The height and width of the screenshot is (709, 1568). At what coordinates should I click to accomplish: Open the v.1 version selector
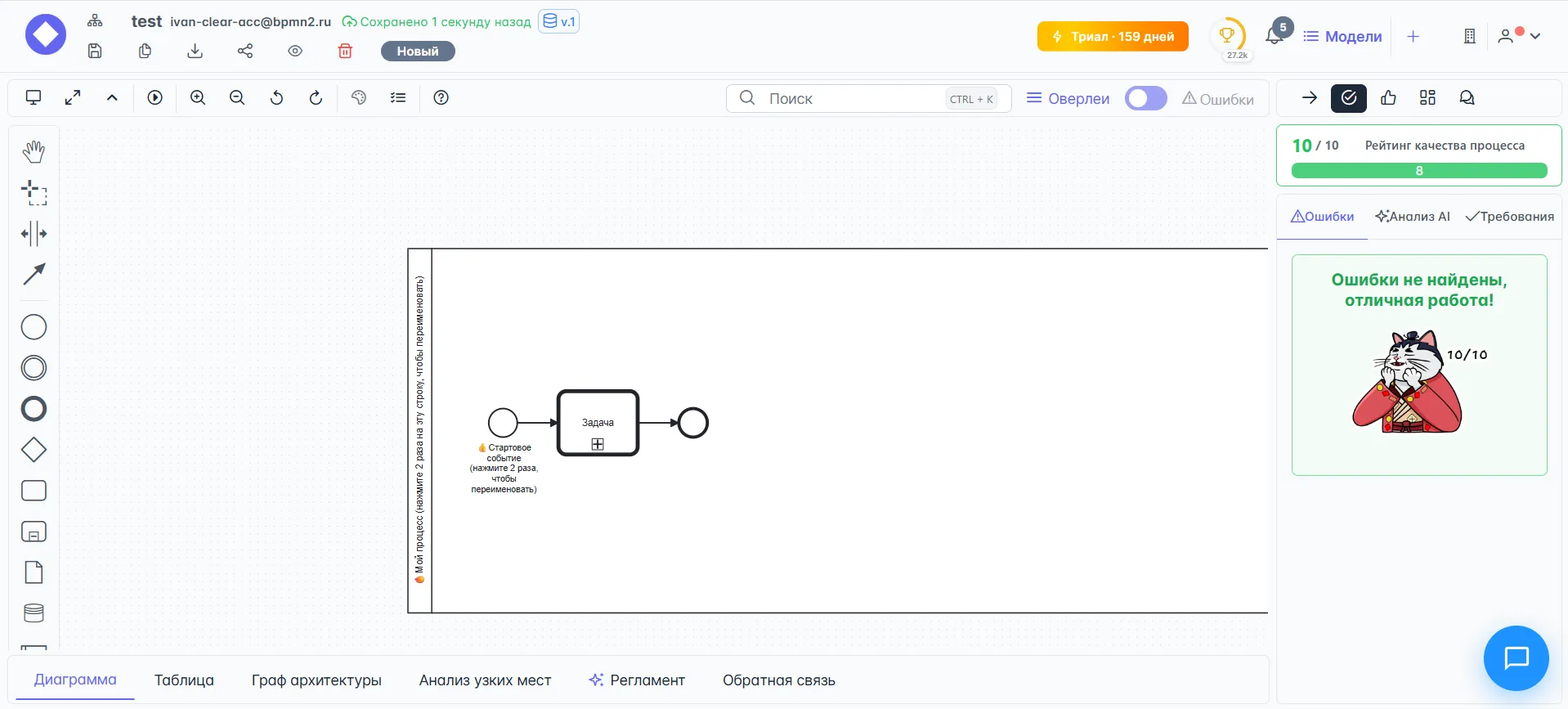pyautogui.click(x=559, y=21)
